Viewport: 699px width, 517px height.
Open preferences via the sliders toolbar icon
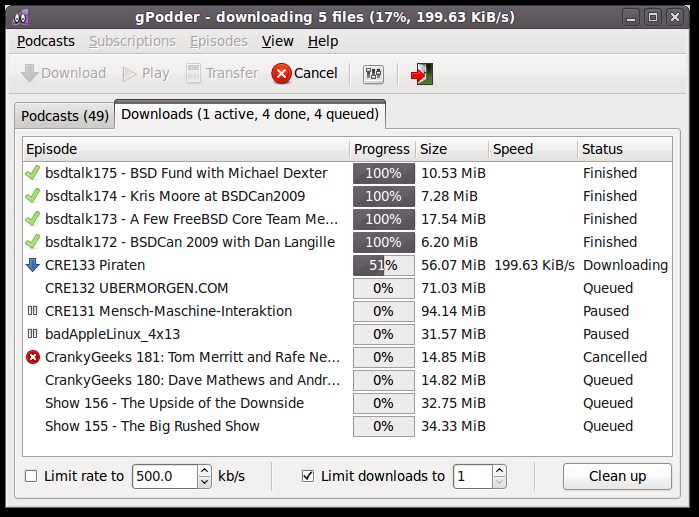point(373,74)
